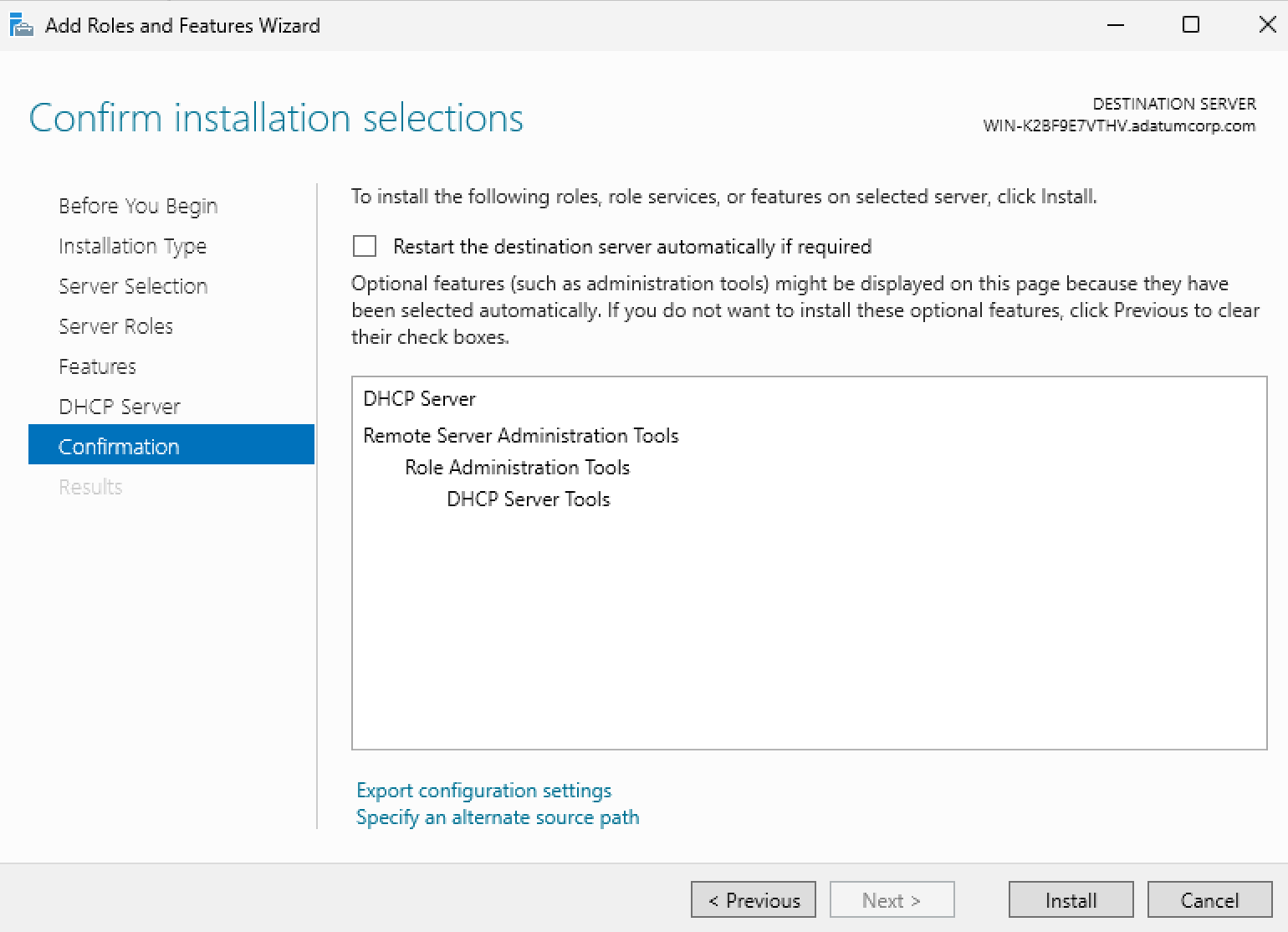The height and width of the screenshot is (932, 1288).
Task: Go to Before You Begin step
Action: [x=138, y=206]
